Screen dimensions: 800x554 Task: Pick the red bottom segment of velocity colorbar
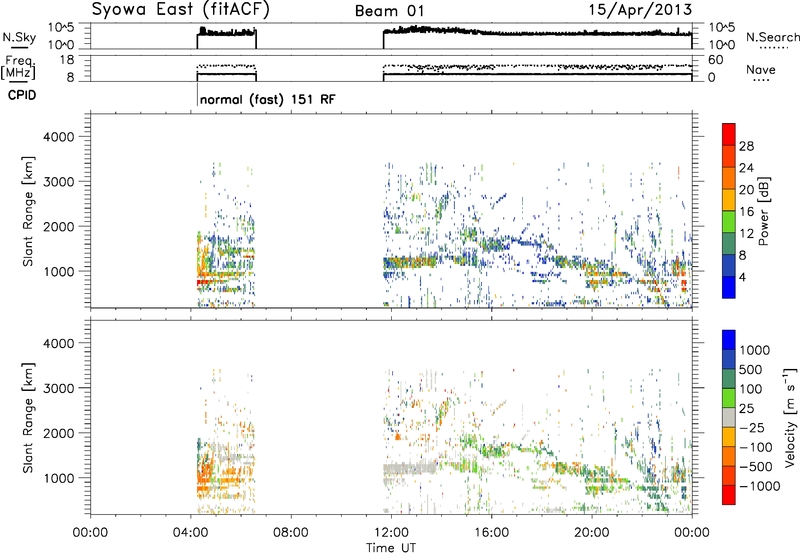click(729, 495)
